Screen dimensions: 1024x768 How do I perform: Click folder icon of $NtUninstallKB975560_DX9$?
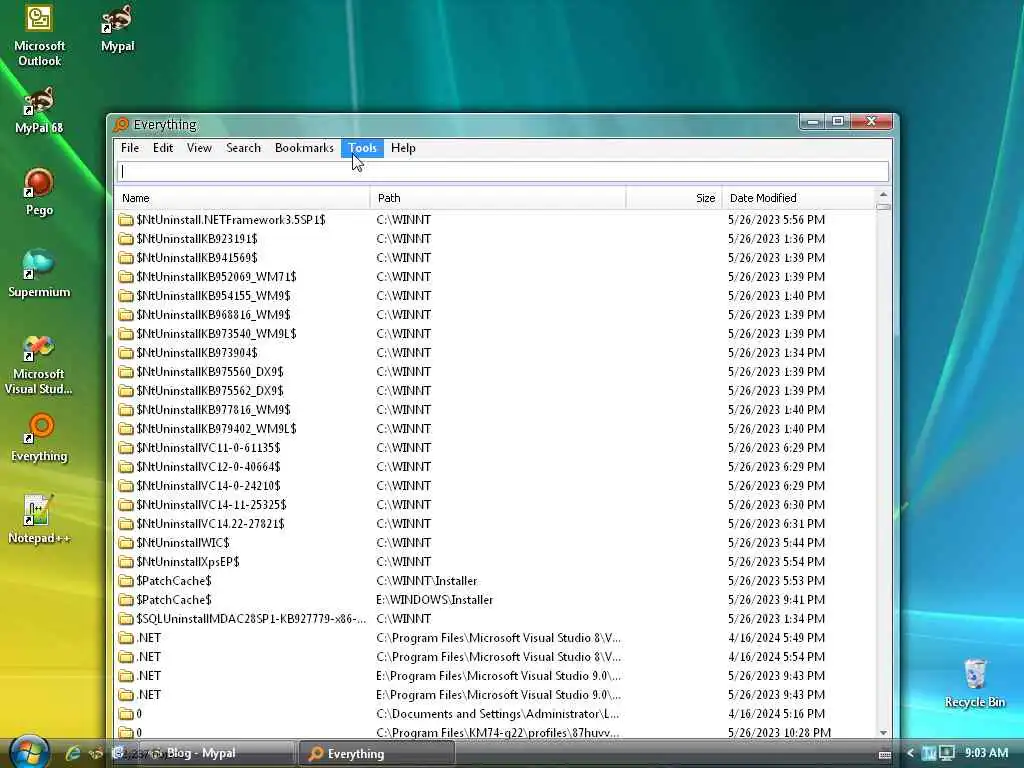coord(125,372)
